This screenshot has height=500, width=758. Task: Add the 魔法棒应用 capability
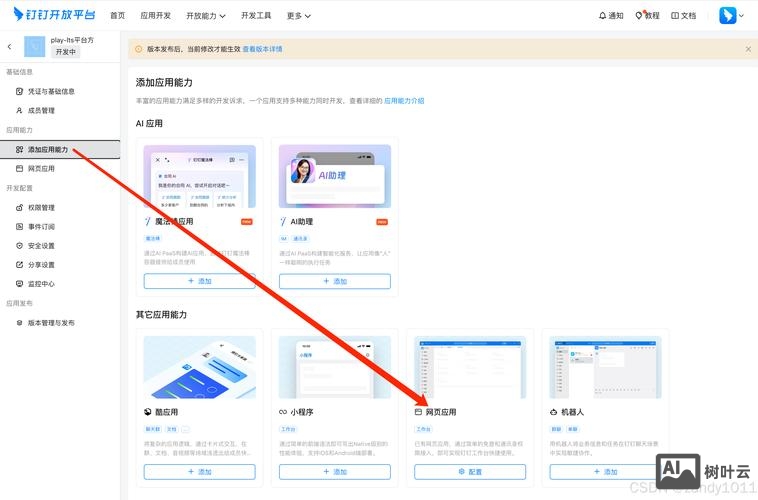click(x=200, y=281)
